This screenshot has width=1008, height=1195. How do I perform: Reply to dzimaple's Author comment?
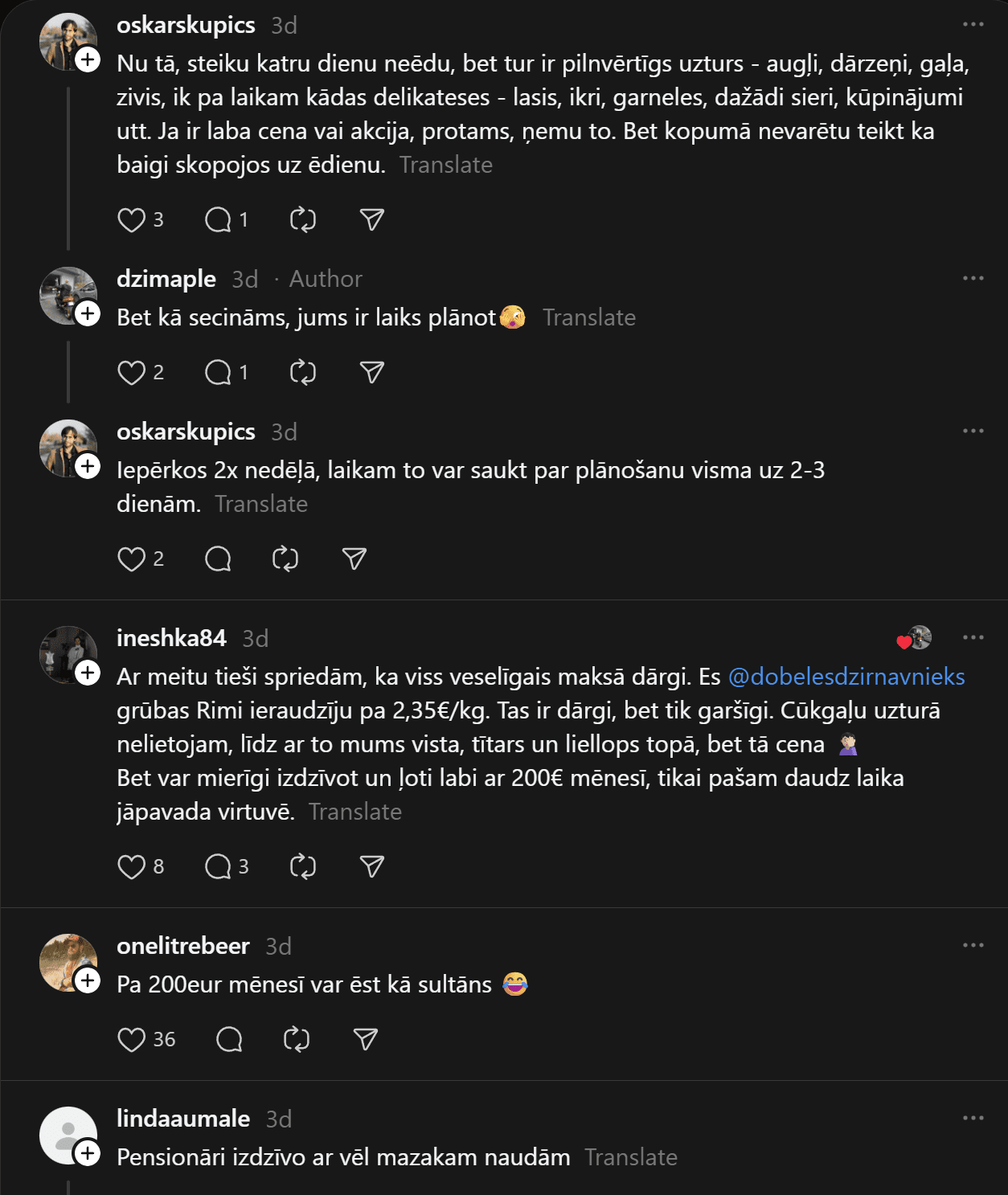(x=218, y=373)
